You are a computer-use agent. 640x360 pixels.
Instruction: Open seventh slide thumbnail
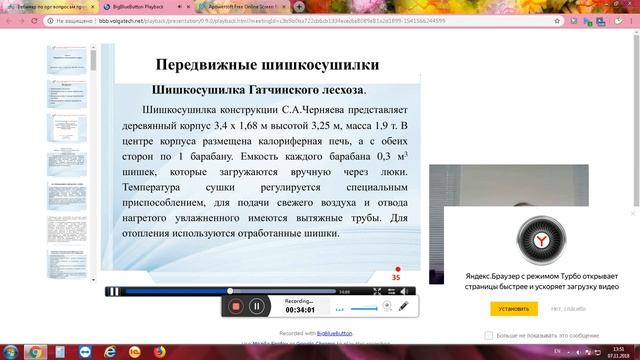click(67, 264)
